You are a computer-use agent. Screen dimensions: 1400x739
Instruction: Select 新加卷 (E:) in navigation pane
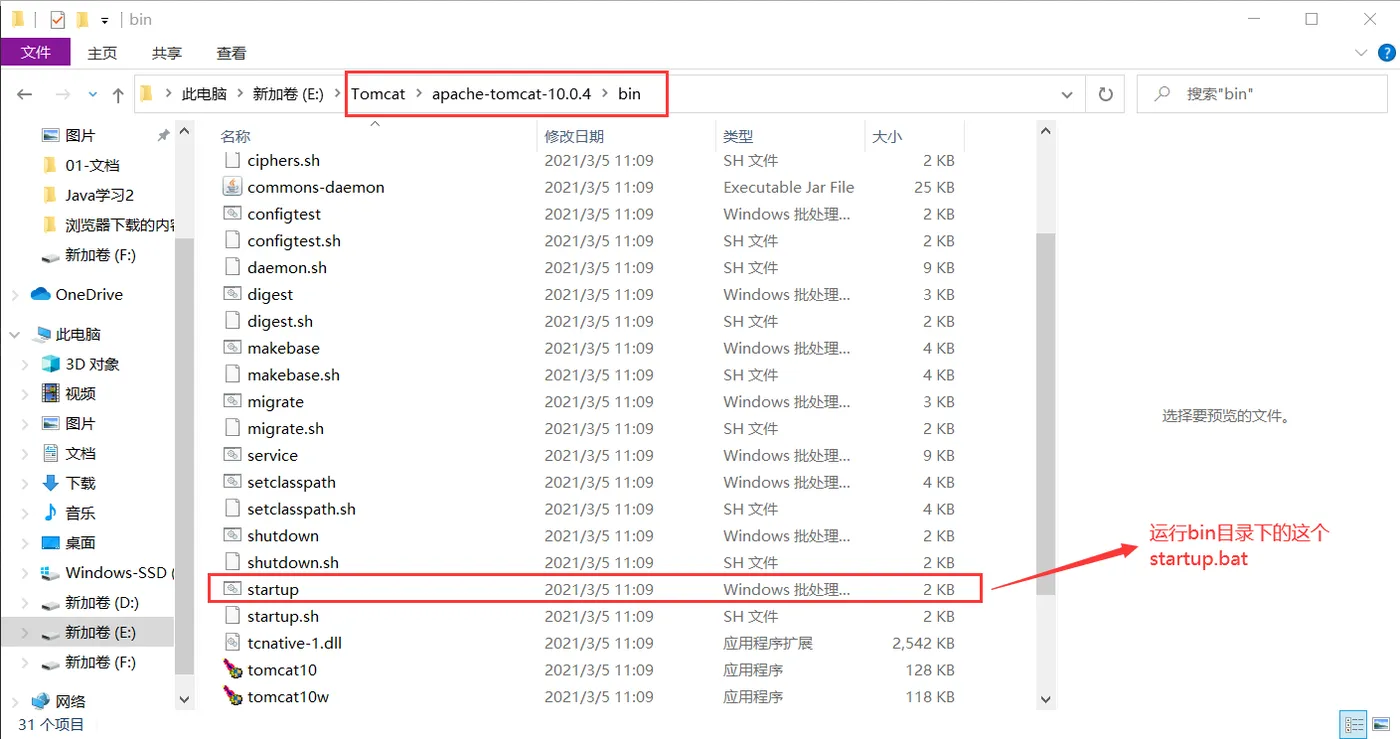100,632
